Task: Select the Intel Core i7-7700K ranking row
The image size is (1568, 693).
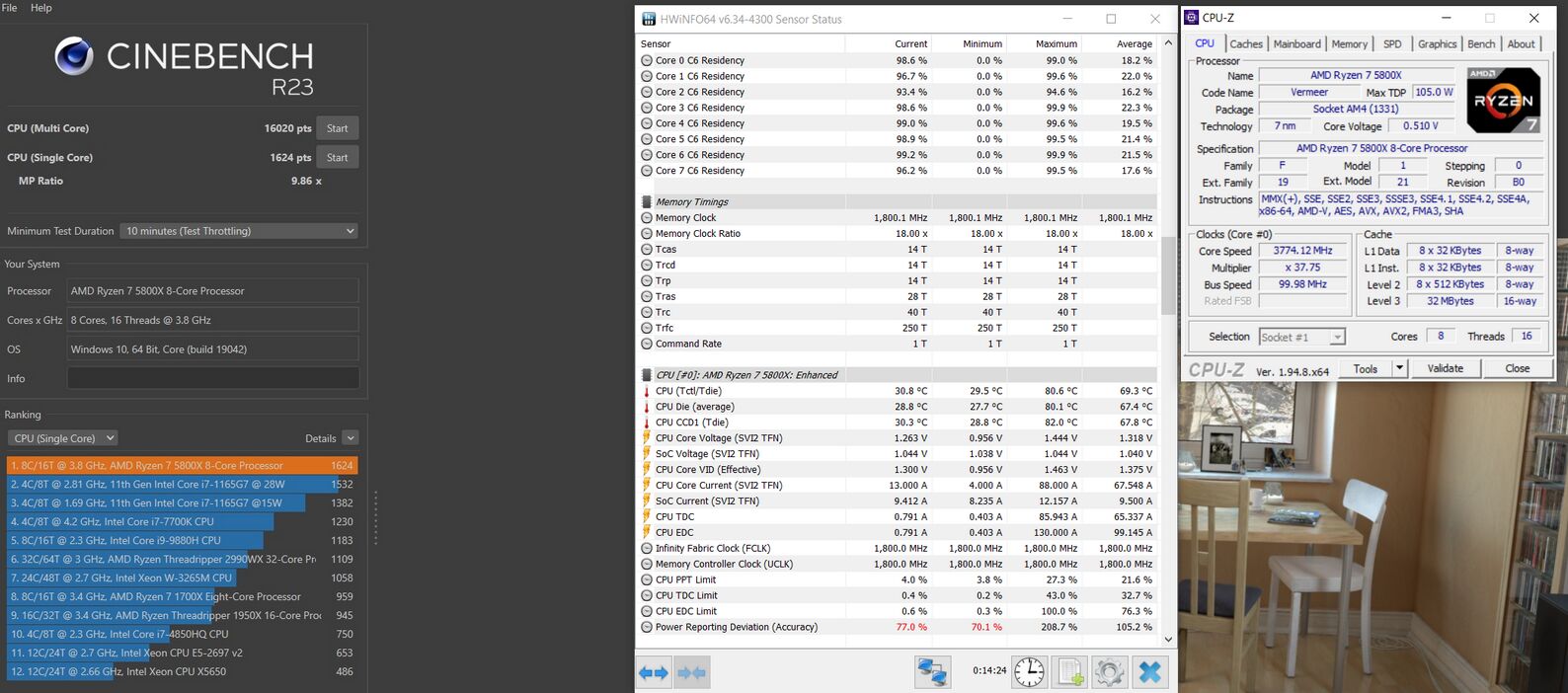Action: click(183, 522)
